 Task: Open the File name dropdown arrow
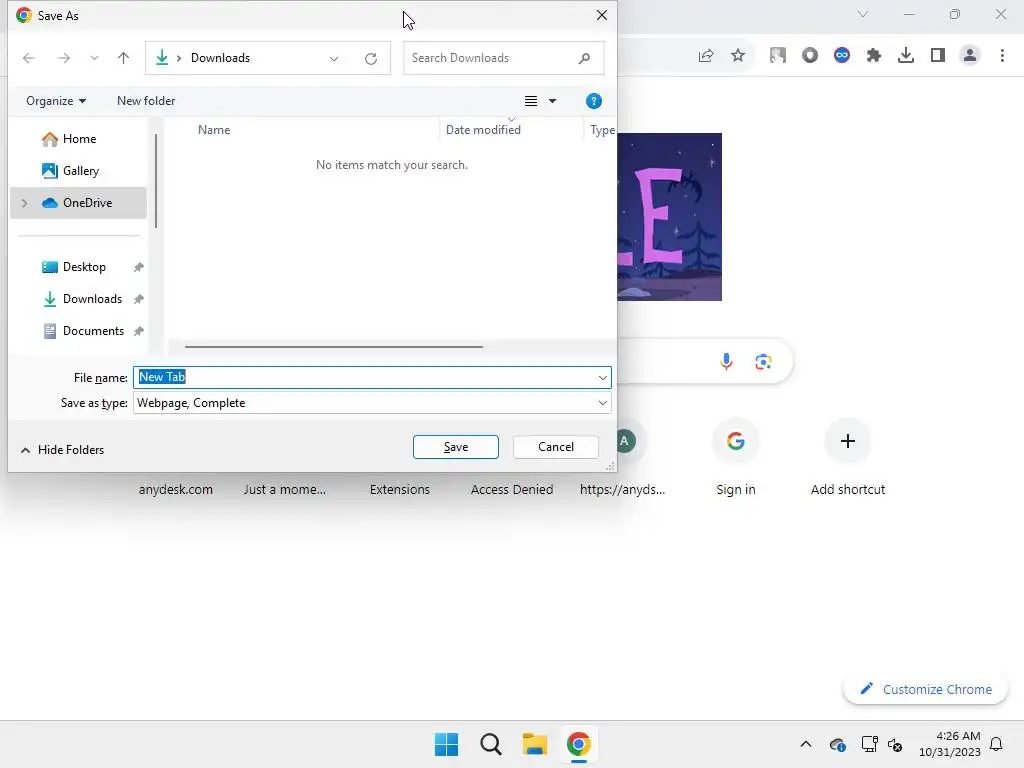click(602, 377)
